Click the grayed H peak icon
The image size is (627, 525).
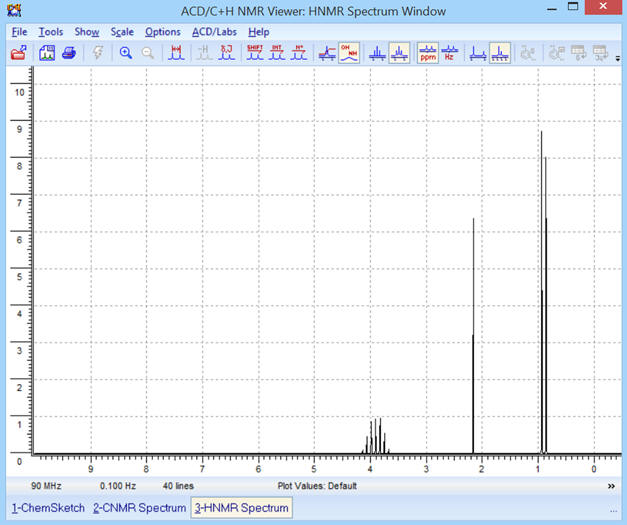[204, 53]
